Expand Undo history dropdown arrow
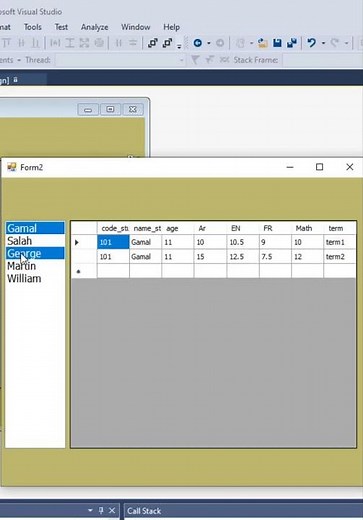 [323, 43]
